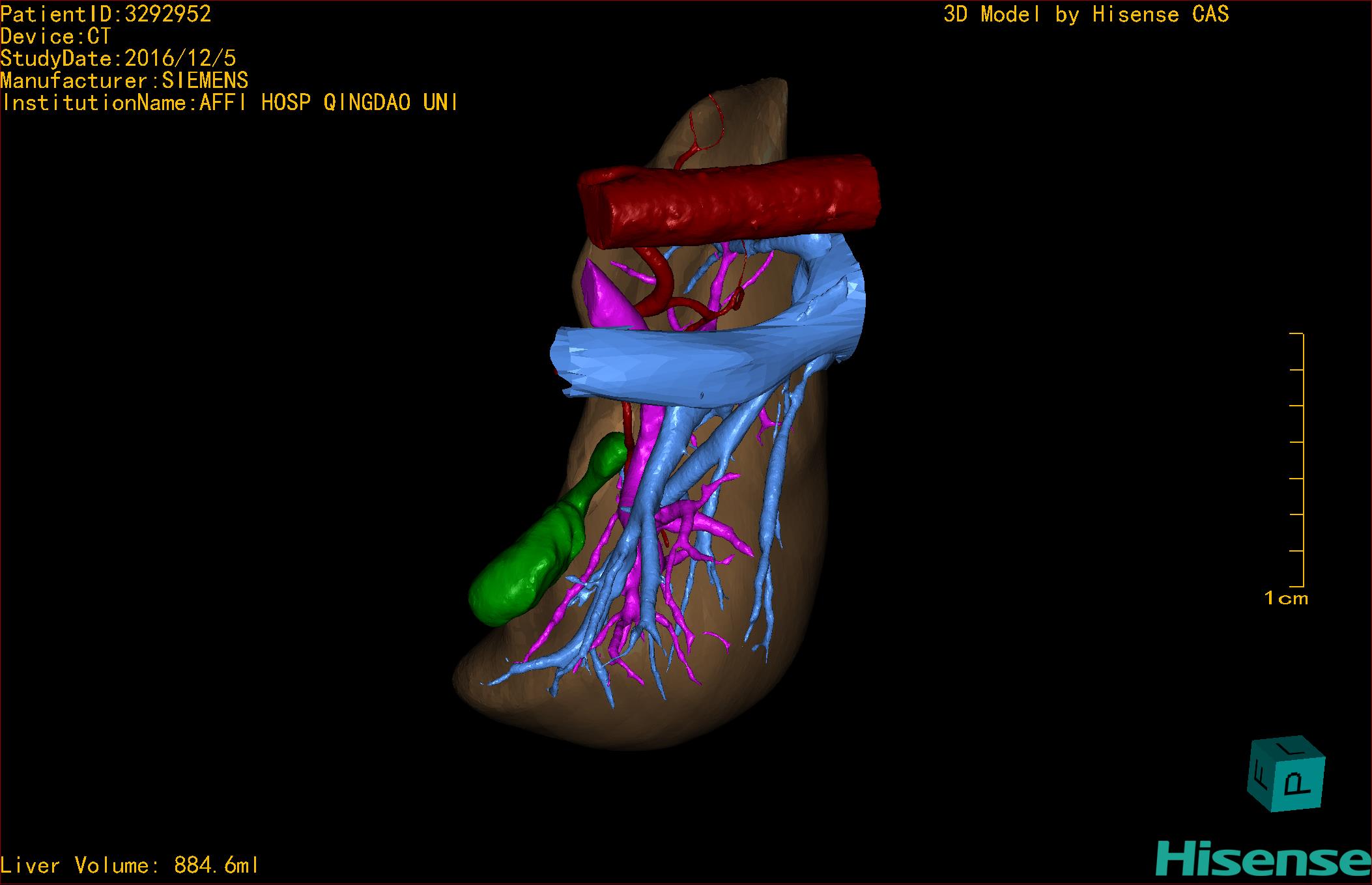This screenshot has height=885, width=1372.
Task: Click the Manufacturer:SIEMENS label
Action: coord(124,80)
